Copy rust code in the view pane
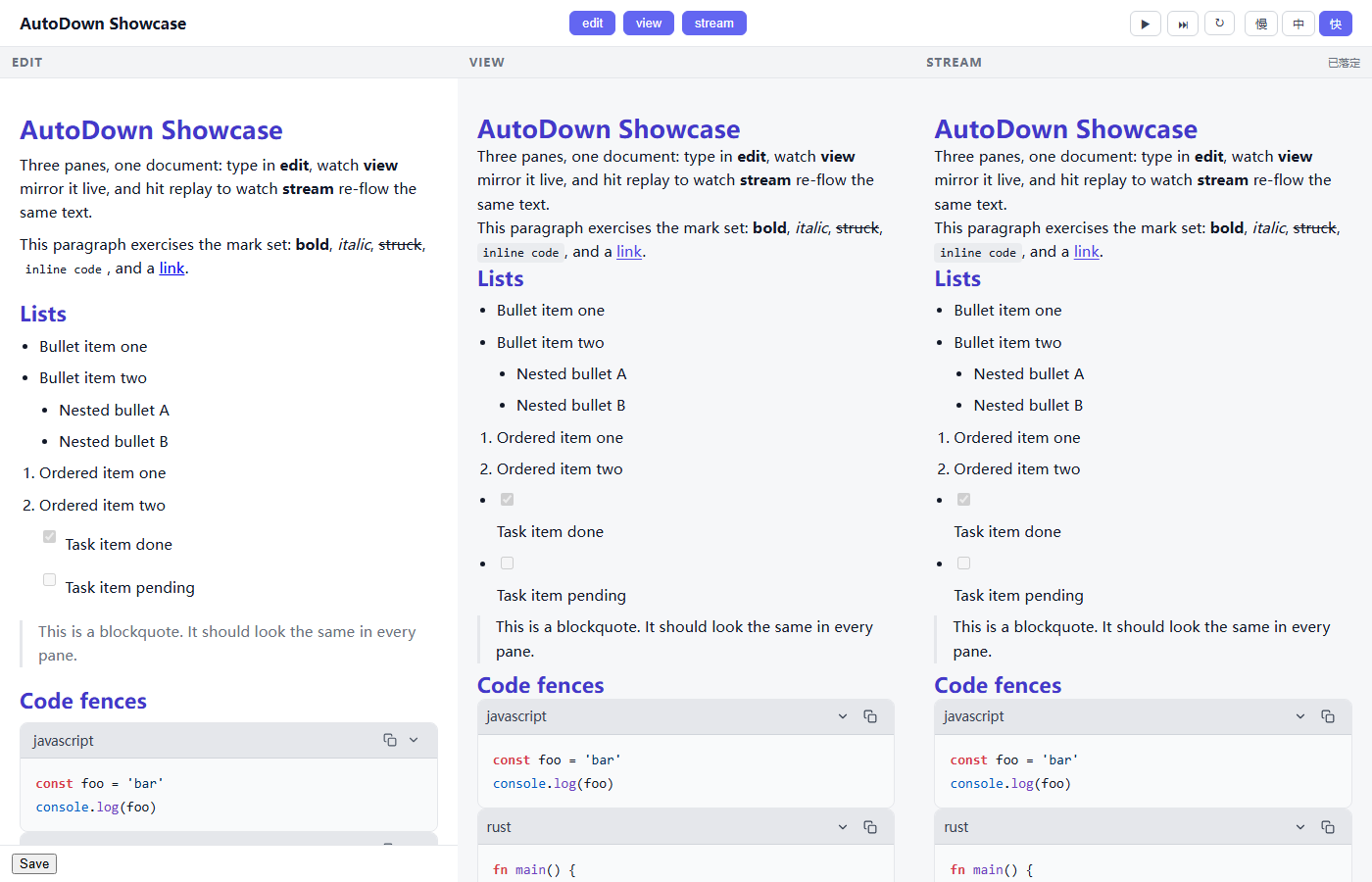The width and height of the screenshot is (1372, 882). point(870,827)
